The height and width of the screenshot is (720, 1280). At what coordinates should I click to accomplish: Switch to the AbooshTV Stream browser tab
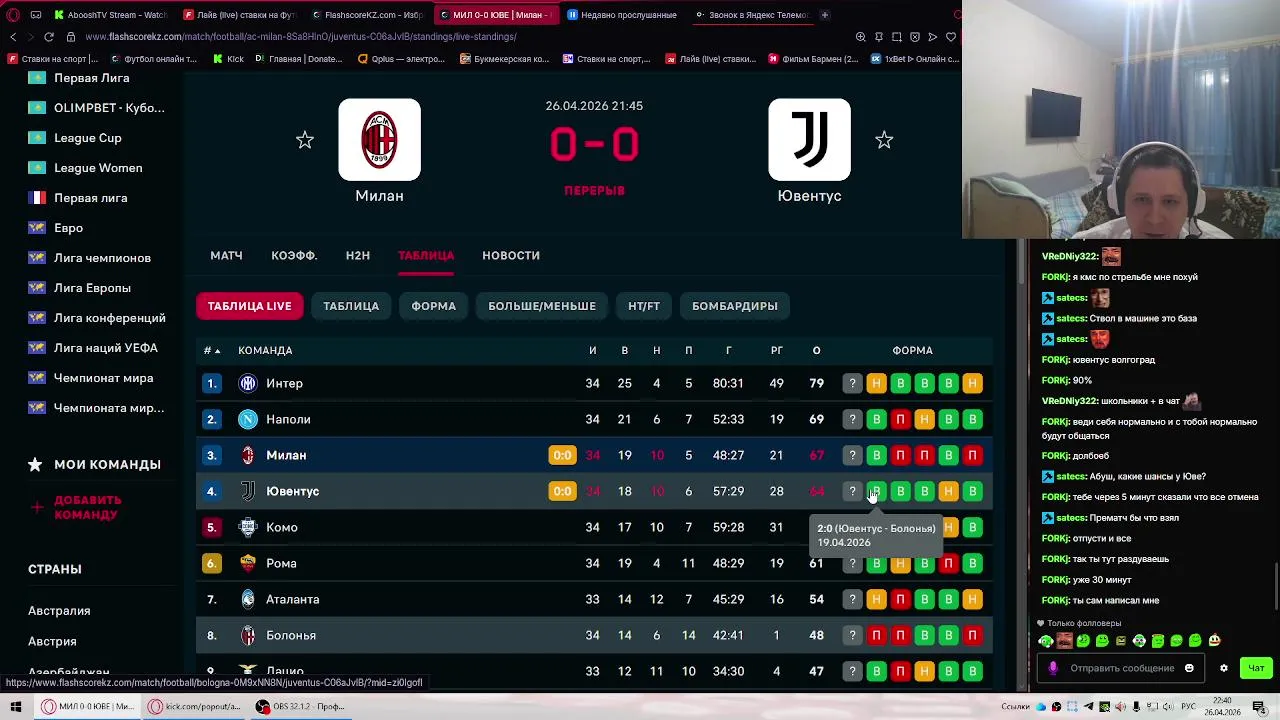pos(110,15)
